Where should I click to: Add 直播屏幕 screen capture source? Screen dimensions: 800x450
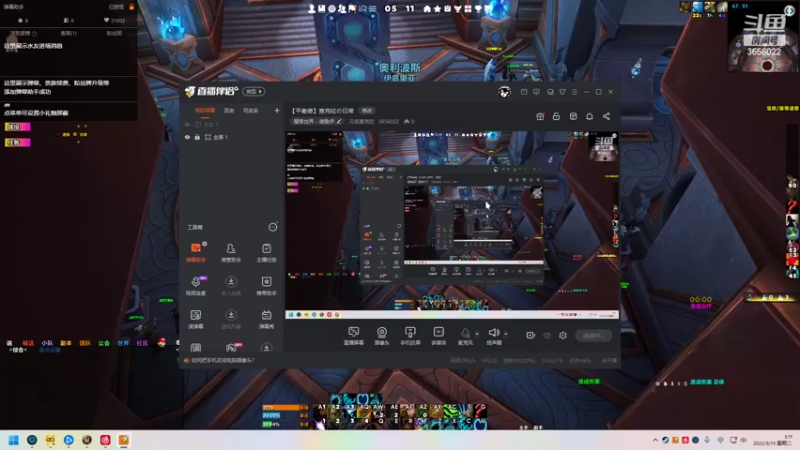coord(354,336)
